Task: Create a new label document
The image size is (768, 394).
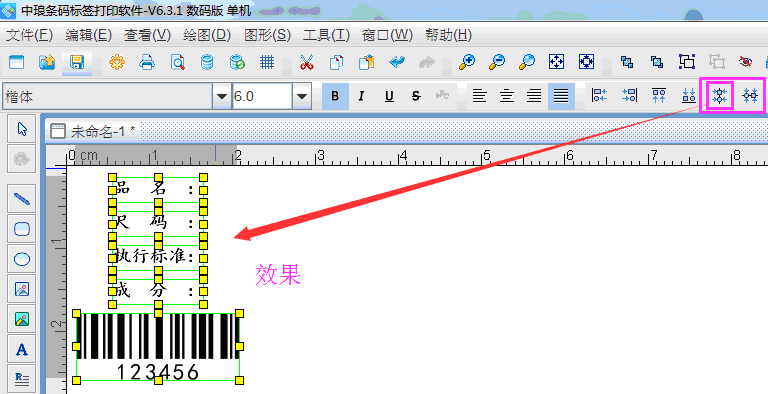Action: click(x=17, y=62)
